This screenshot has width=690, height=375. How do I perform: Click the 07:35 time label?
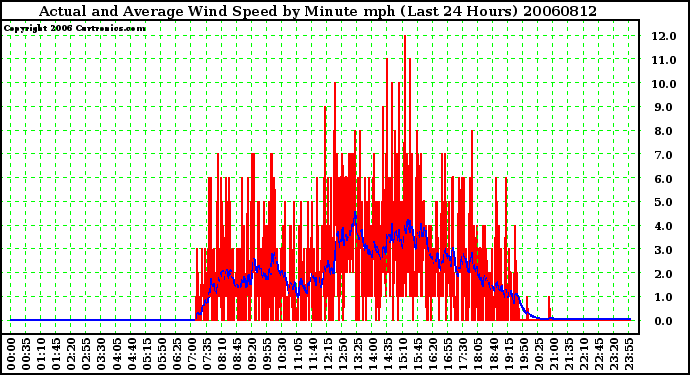[x=207, y=355]
